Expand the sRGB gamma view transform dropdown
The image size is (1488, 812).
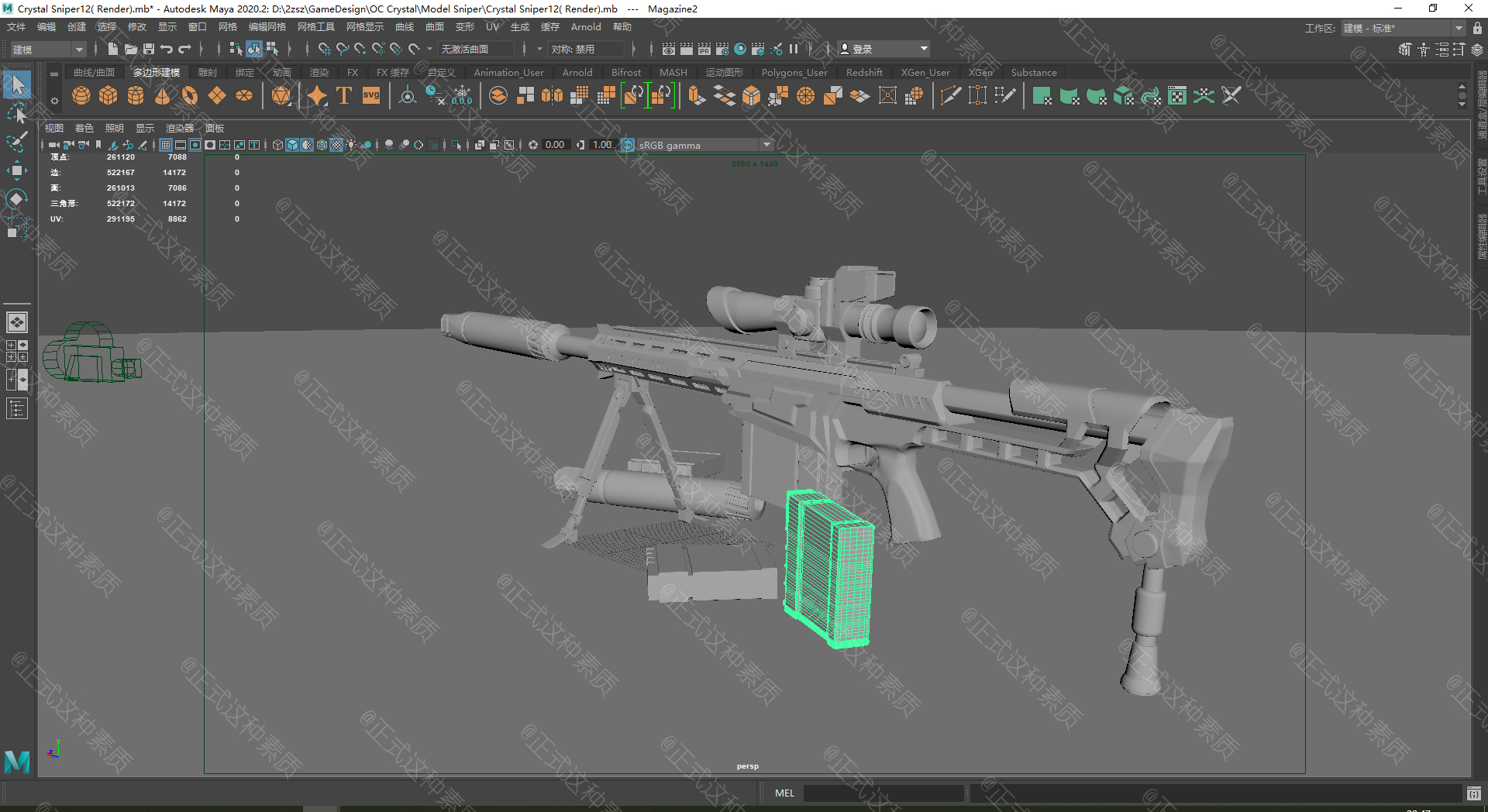point(766,145)
